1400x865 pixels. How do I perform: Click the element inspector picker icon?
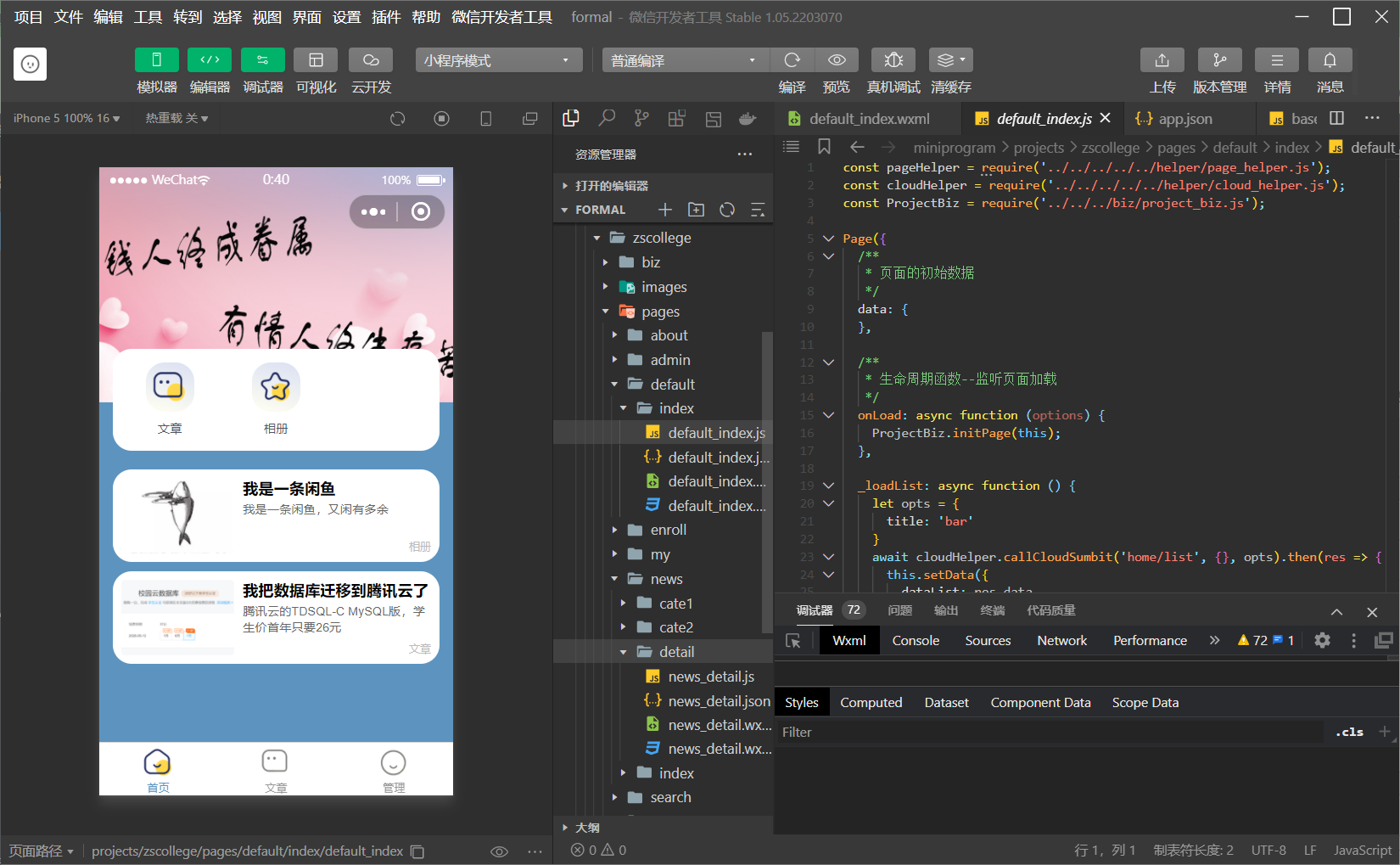pos(793,641)
